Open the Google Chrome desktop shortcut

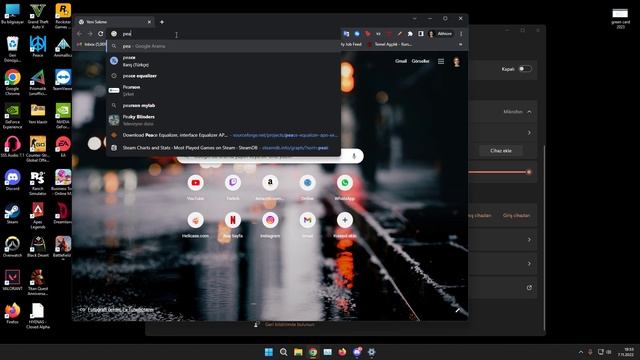click(13, 82)
